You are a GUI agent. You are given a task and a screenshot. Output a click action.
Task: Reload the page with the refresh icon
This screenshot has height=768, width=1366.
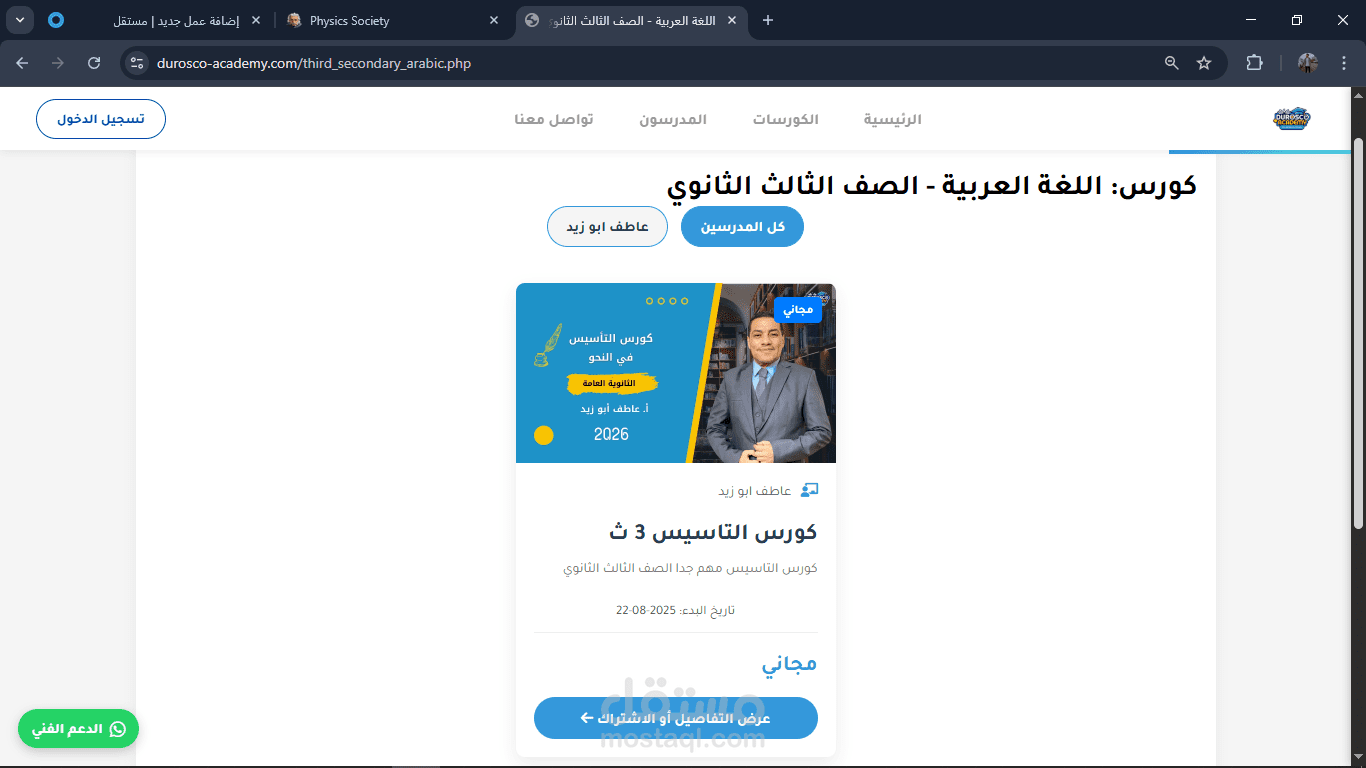click(x=94, y=63)
